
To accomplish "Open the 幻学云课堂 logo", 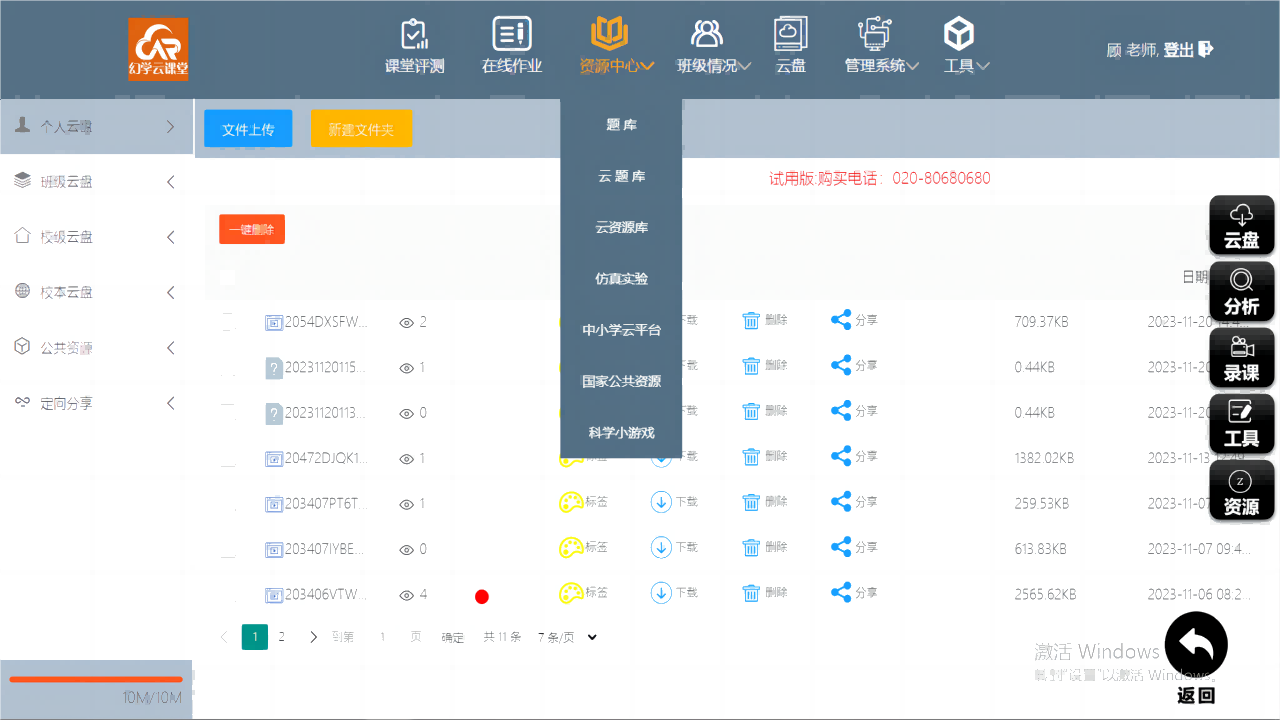I will pyautogui.click(x=157, y=48).
